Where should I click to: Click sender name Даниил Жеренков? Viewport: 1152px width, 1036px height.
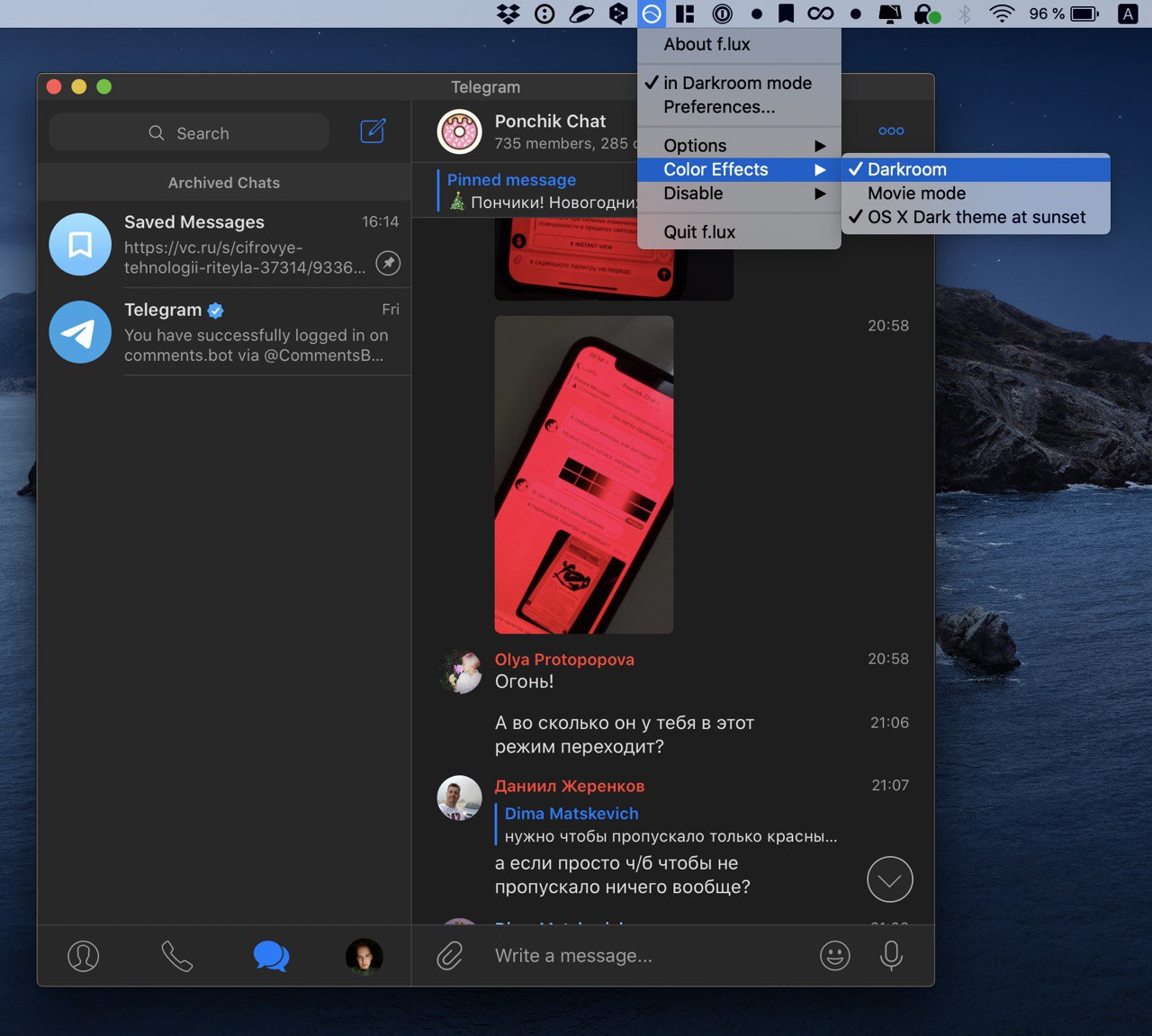(570, 786)
